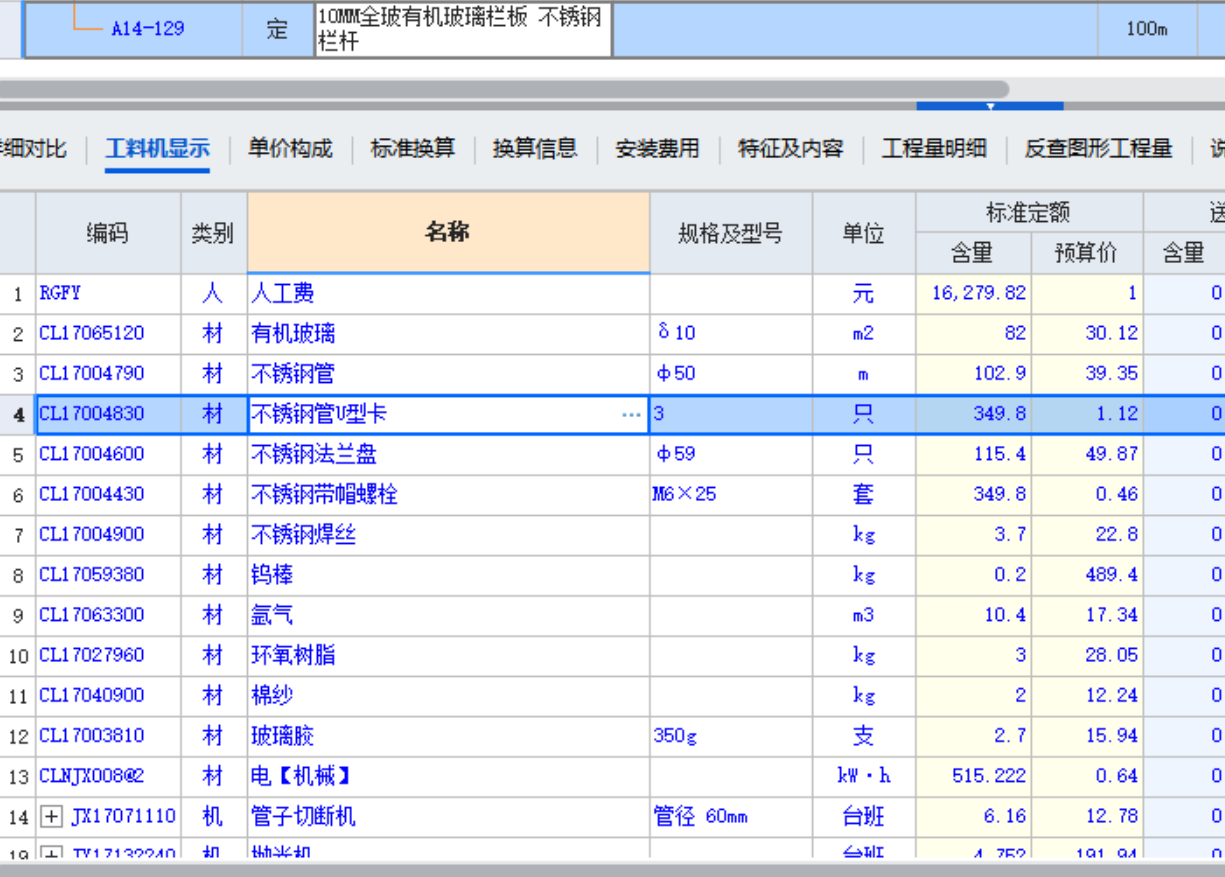The height and width of the screenshot is (877, 1225).
Task: Expand the 管子切断机 machine row
Action: pyautogui.click(x=51, y=817)
